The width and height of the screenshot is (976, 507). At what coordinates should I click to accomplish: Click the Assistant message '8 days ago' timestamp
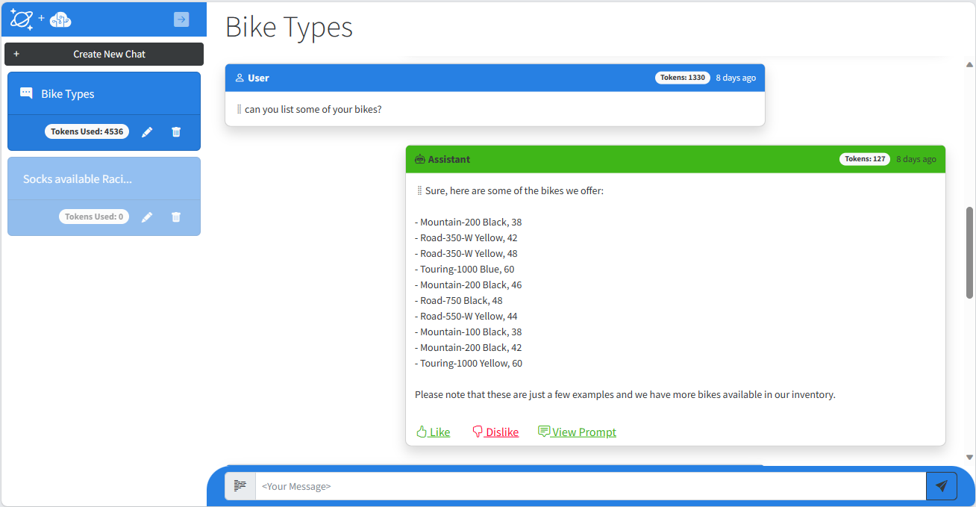coord(916,159)
